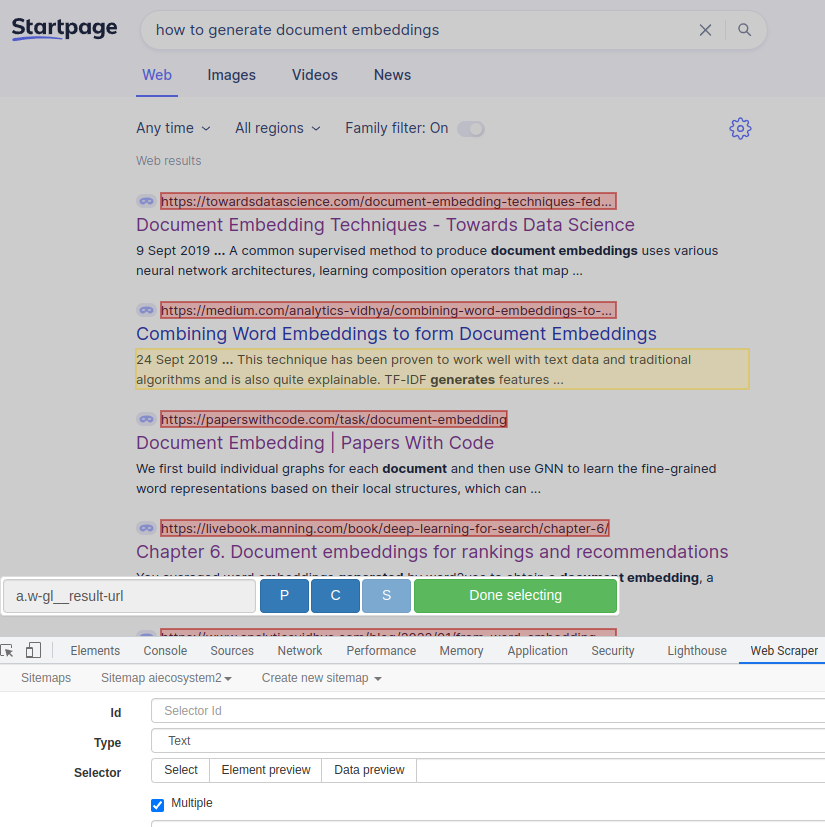Click anonymous view mask icon for towardsdatascience result

tap(146, 201)
